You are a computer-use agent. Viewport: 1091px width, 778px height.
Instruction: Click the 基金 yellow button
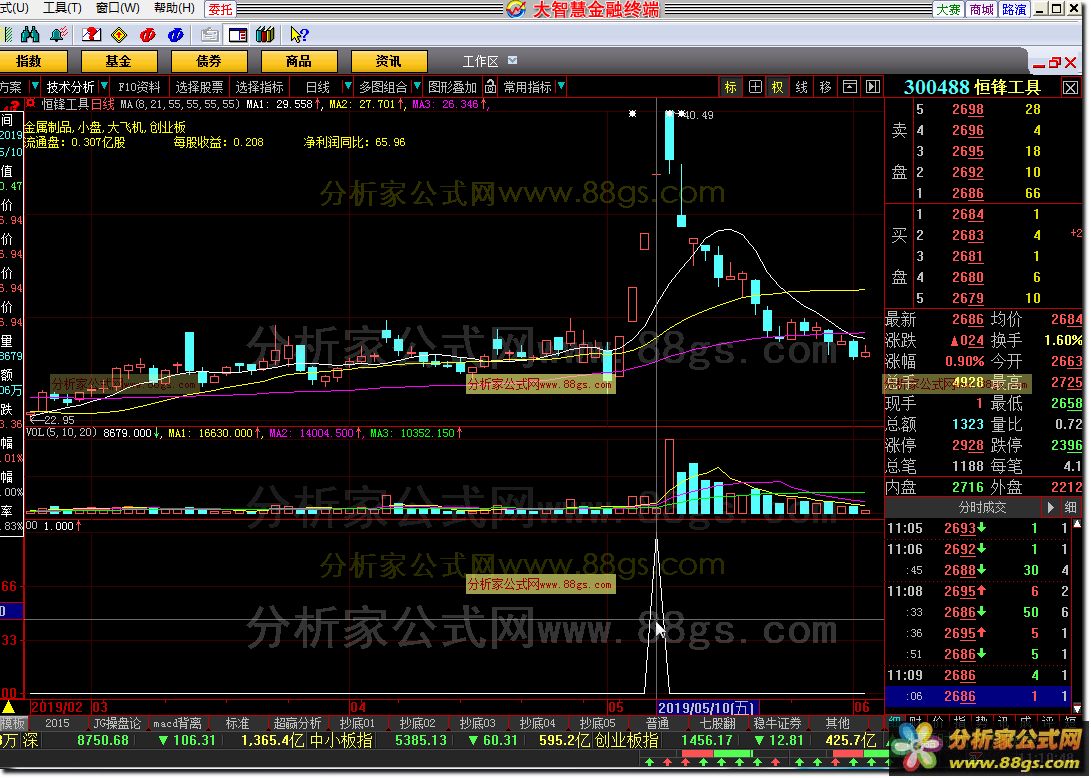[x=118, y=61]
